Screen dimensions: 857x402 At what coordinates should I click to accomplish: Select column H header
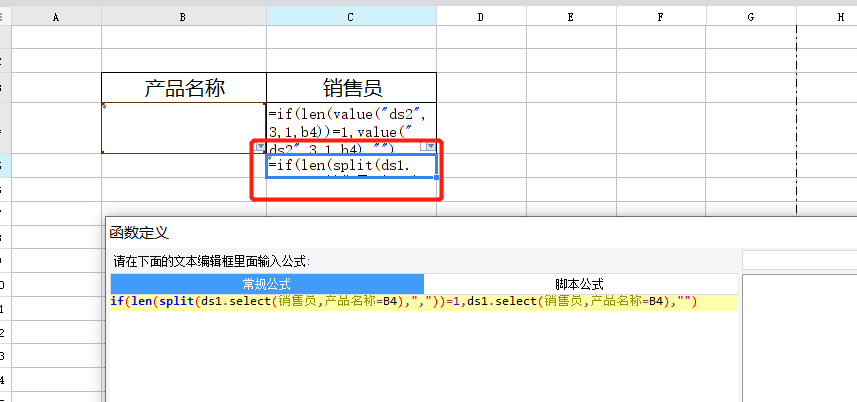[826, 17]
